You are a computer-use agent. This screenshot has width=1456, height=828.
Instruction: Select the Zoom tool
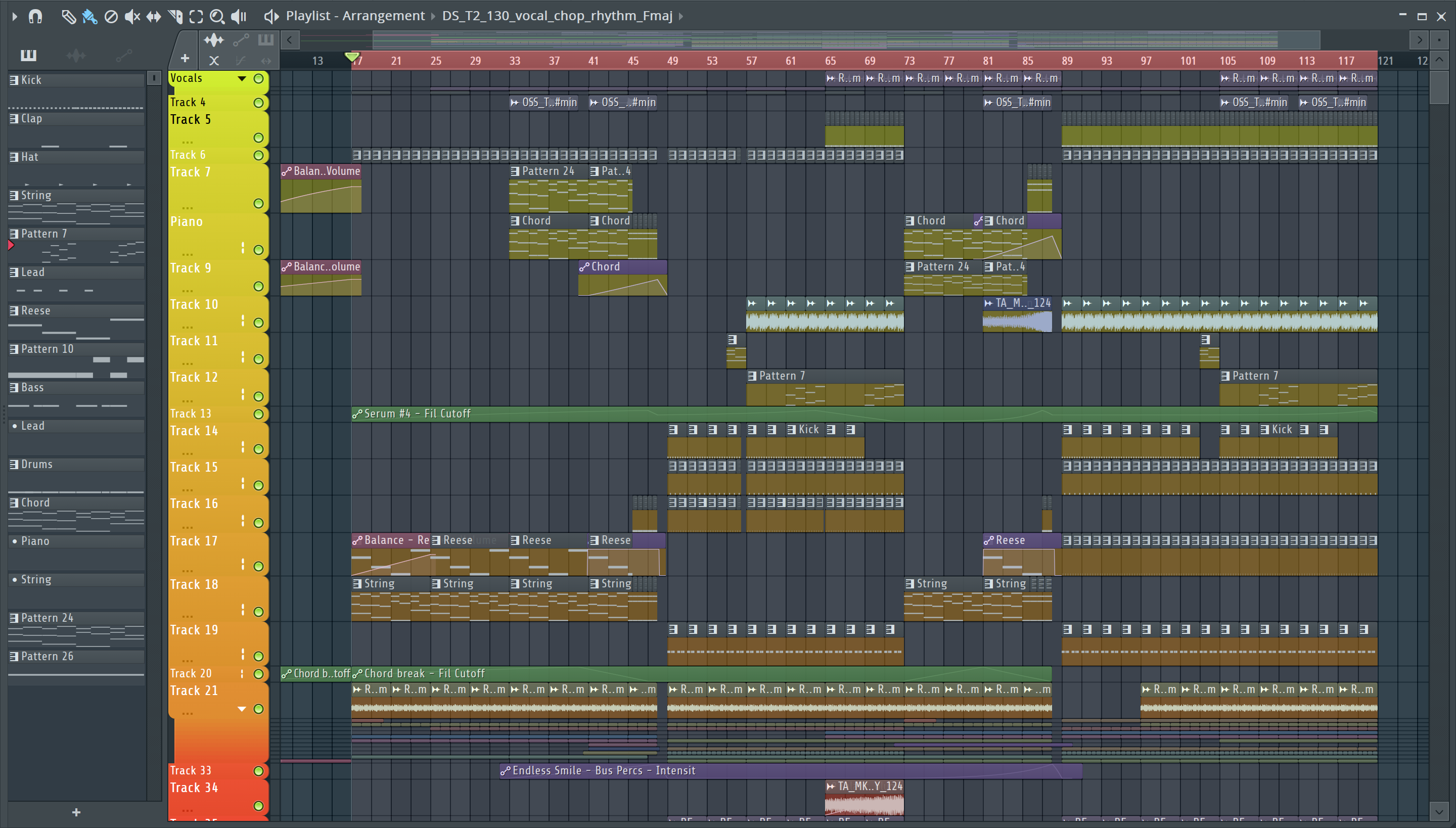[217, 17]
